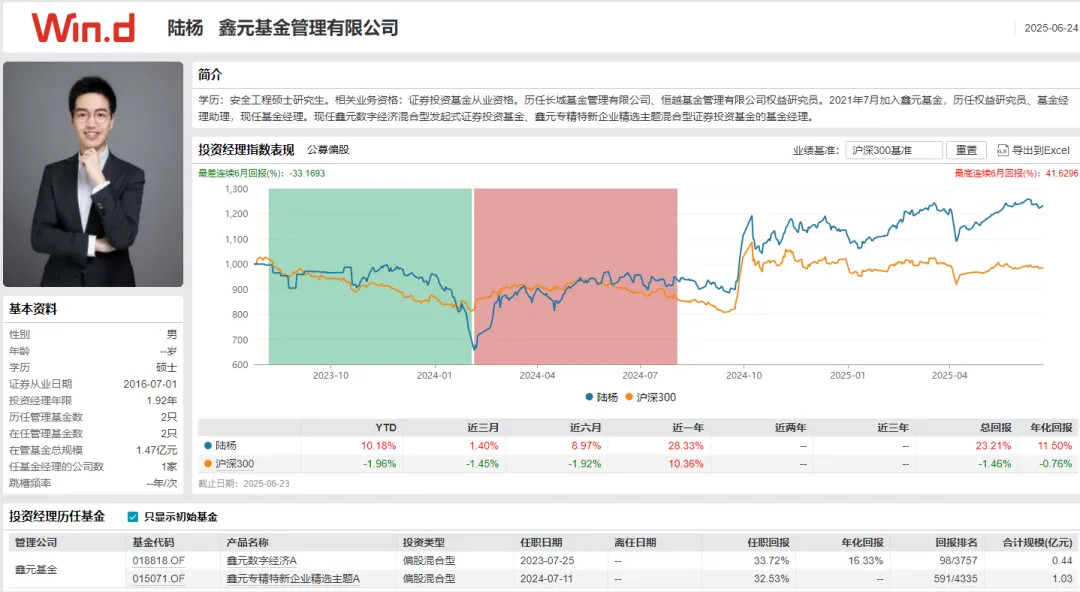Click 鑫元基金 management company cell
Viewport: 1080px width, 592px height.
coord(37,569)
